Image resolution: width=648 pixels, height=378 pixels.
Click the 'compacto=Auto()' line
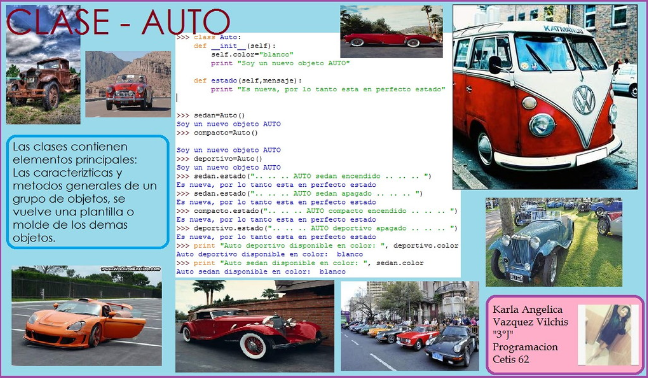217,133
